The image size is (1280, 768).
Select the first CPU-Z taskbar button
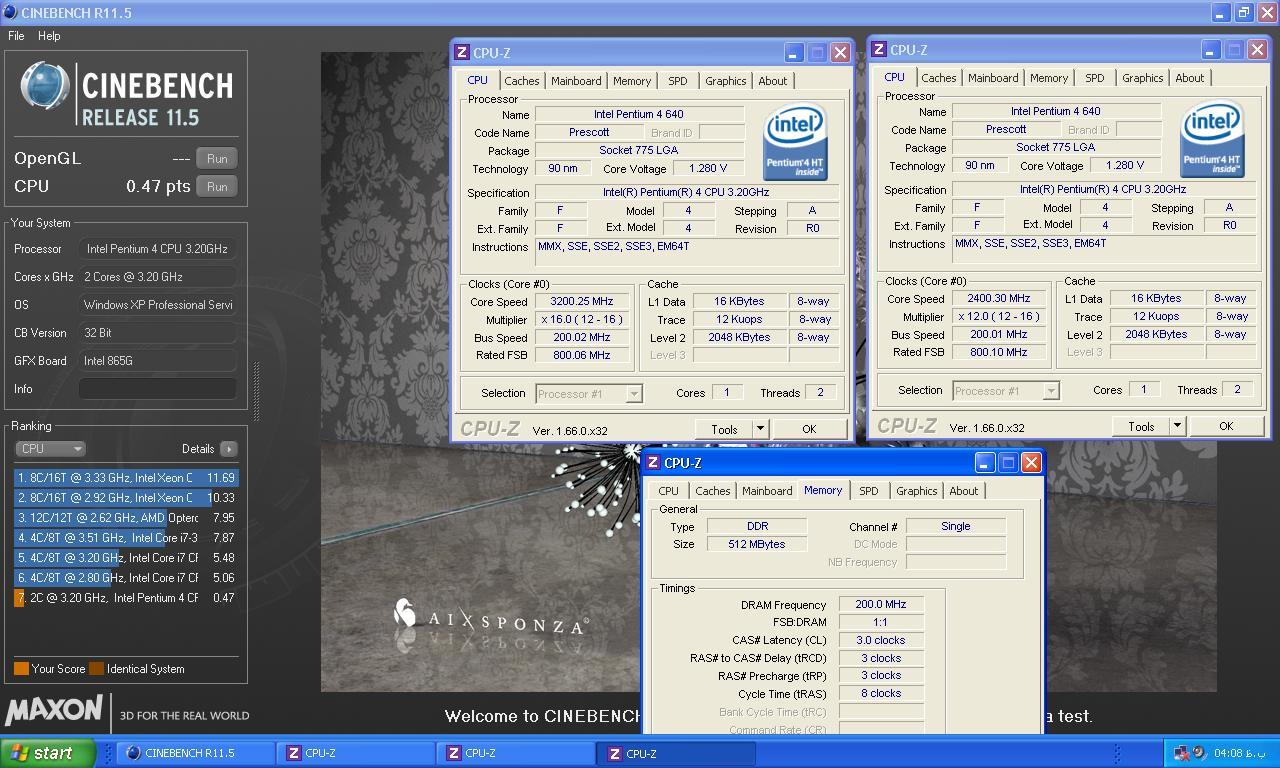point(354,753)
